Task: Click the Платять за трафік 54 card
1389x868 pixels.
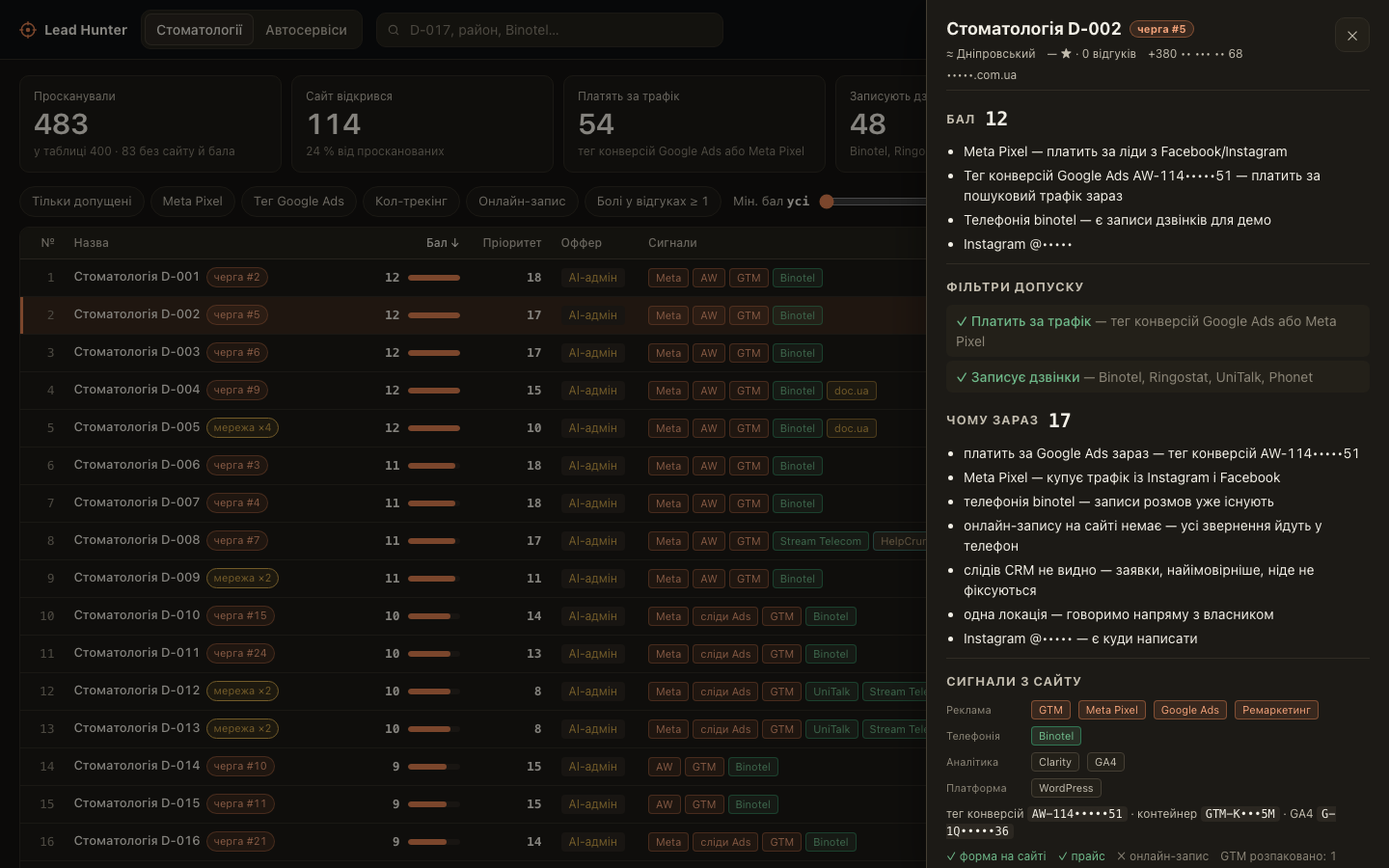Action: 694,124
